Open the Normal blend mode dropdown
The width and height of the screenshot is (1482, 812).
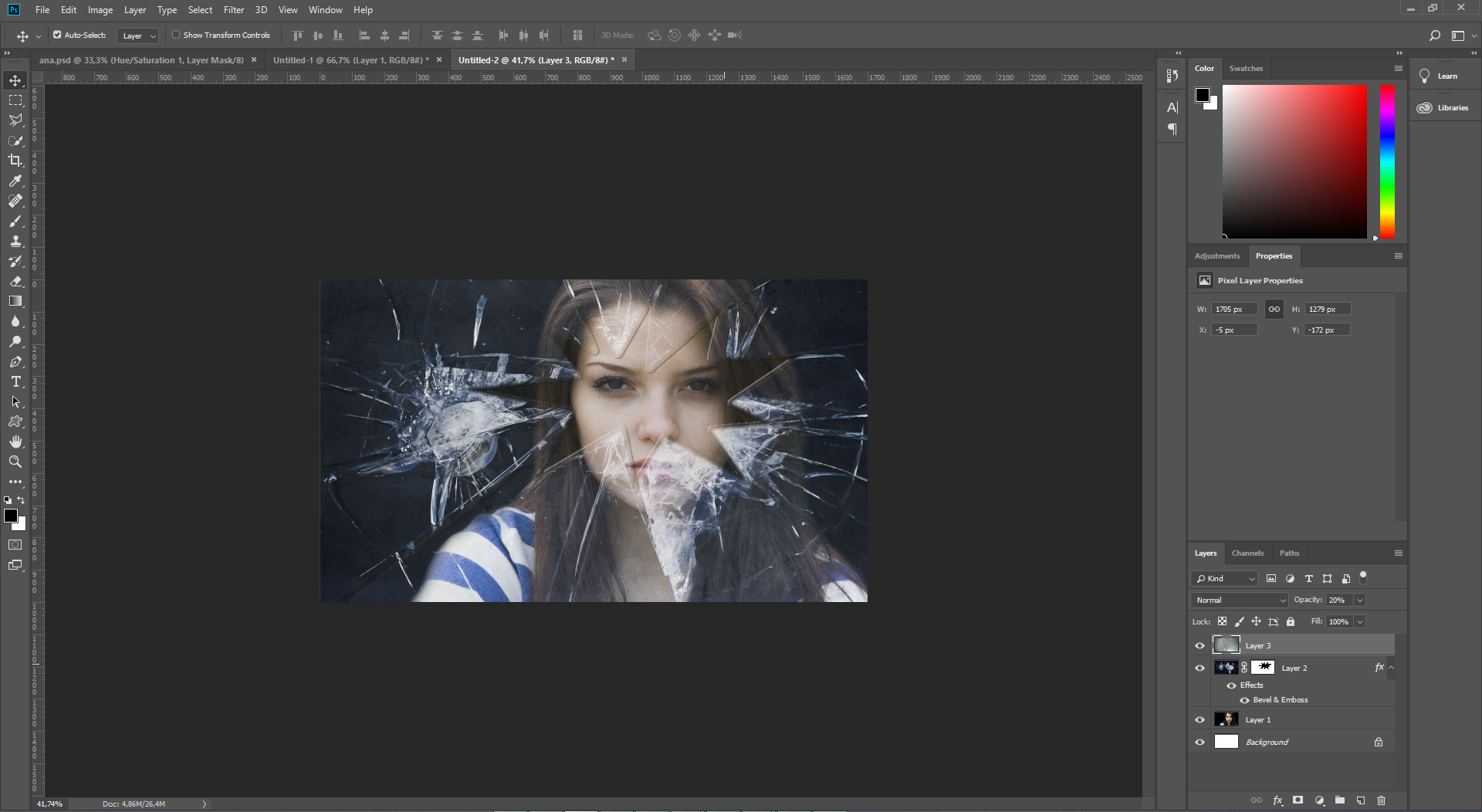coord(1240,601)
